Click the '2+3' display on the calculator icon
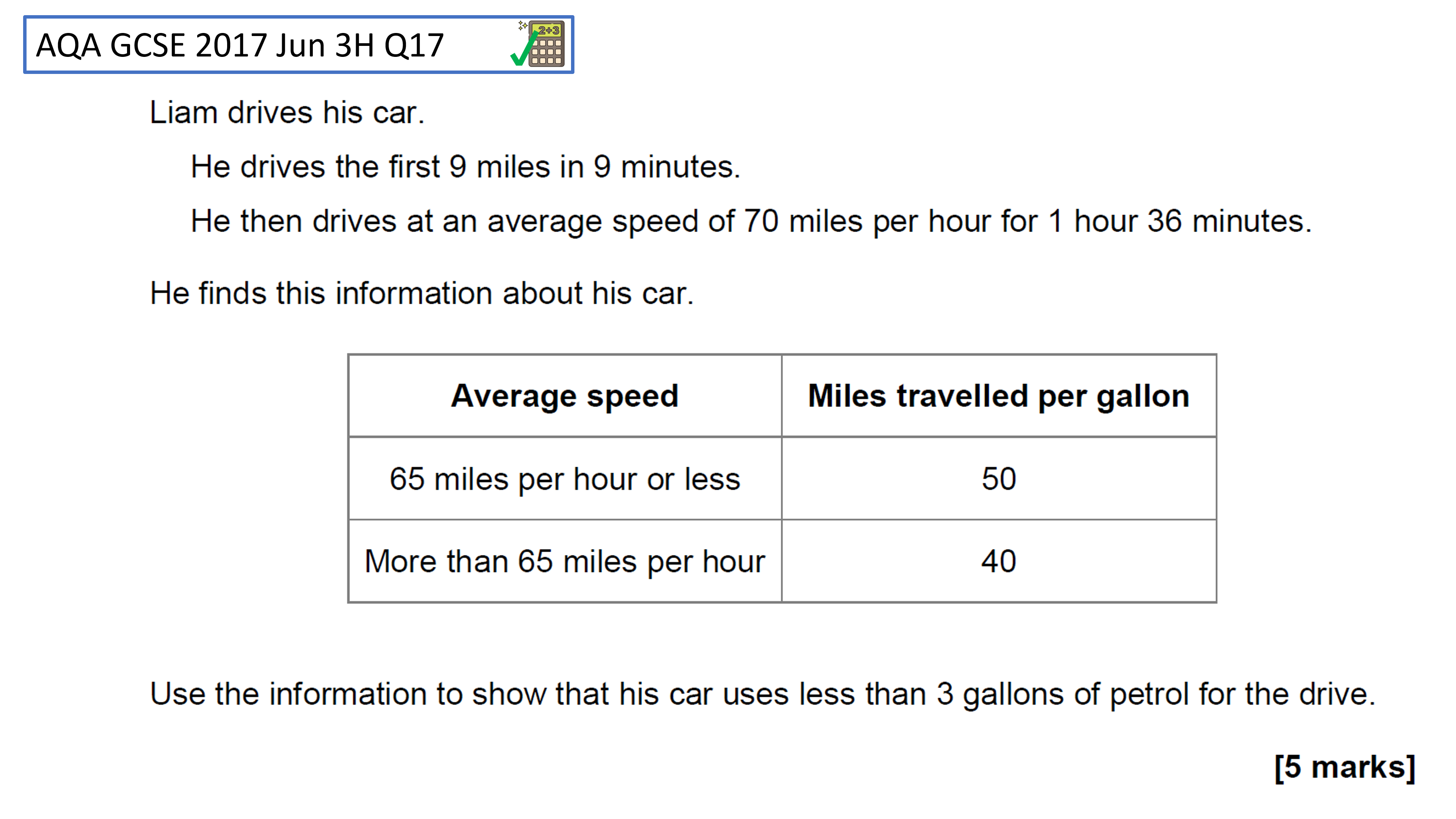Screen dimensions: 1456x819 click(548, 30)
